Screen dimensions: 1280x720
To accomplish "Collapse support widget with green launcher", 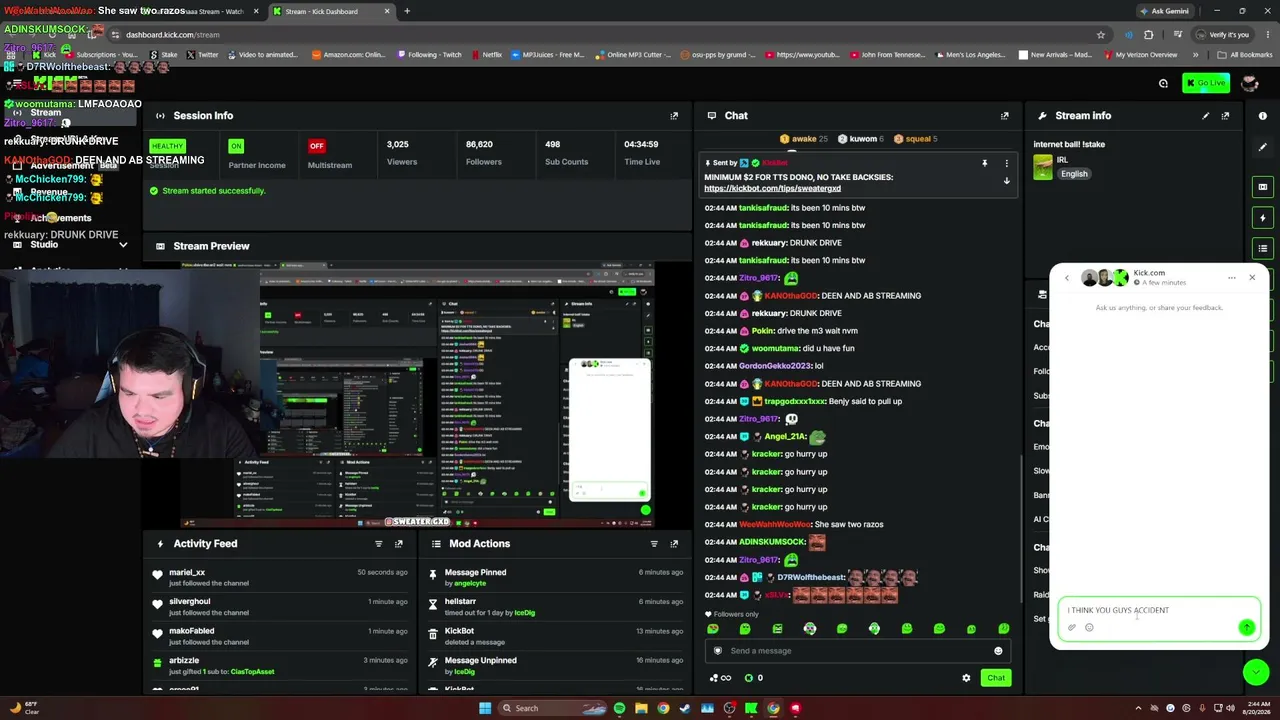I will 1256,673.
